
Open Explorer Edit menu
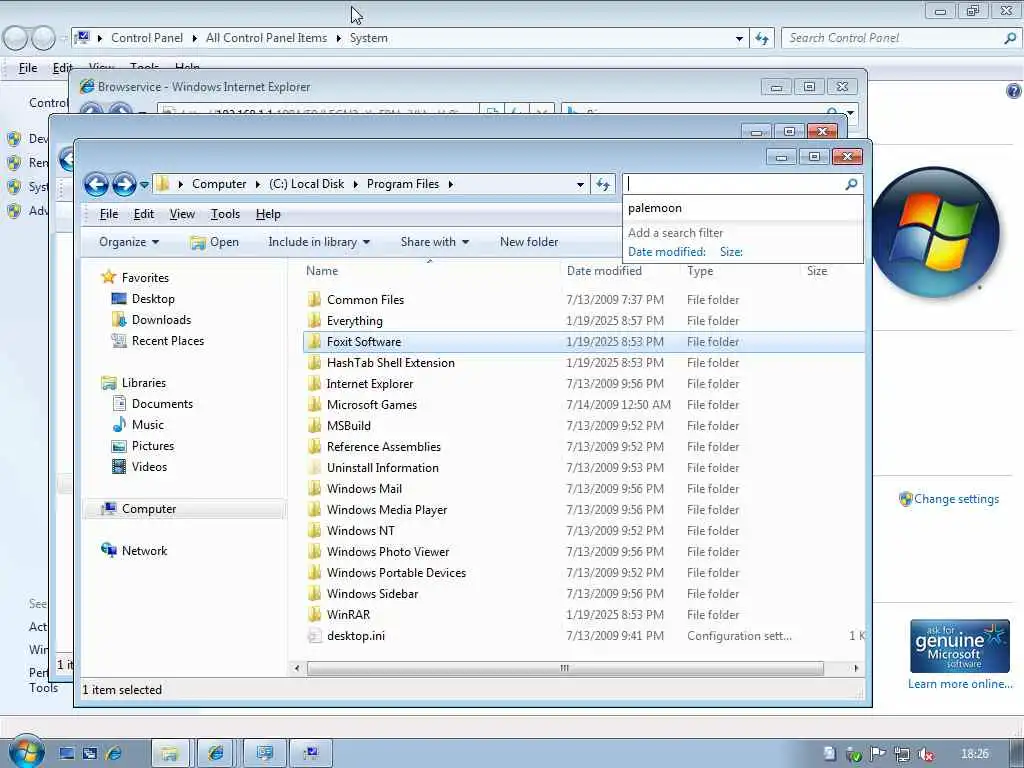click(x=144, y=214)
